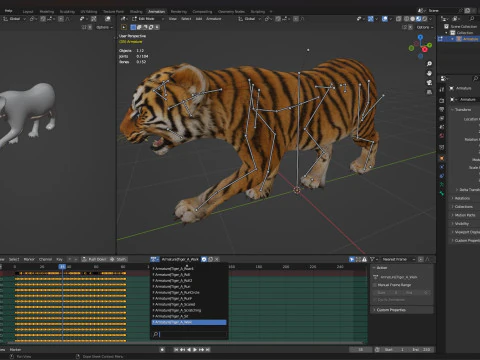Open main viewport Global orientation dropdown
480x360 pixels.
click(249, 19)
